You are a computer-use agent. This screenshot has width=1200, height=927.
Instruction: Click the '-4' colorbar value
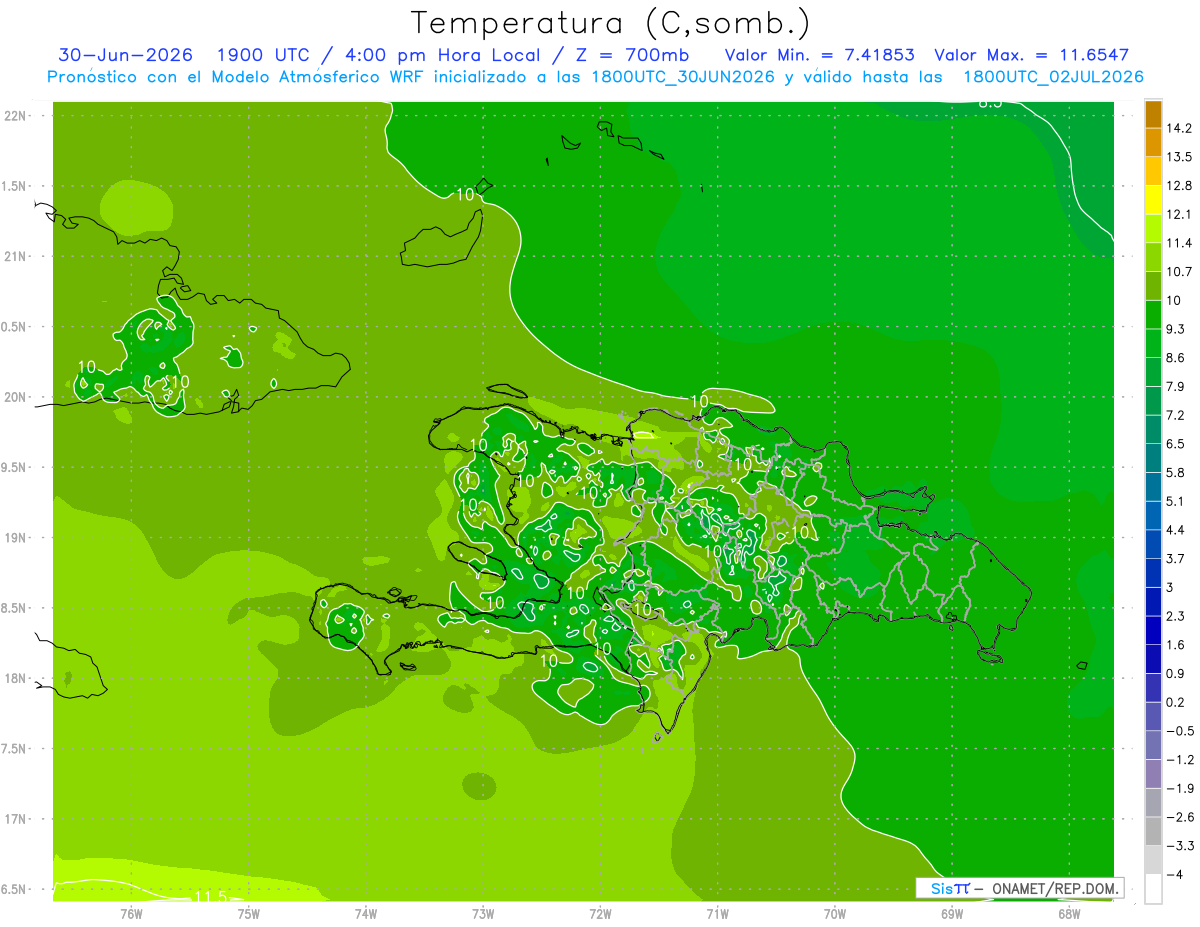(x=1174, y=875)
